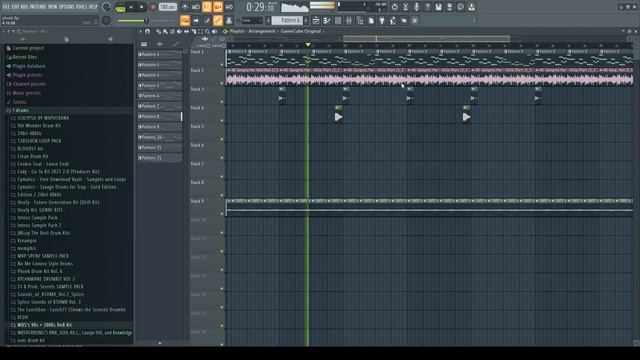
Task: Click the download content library icon
Action: point(471,7)
